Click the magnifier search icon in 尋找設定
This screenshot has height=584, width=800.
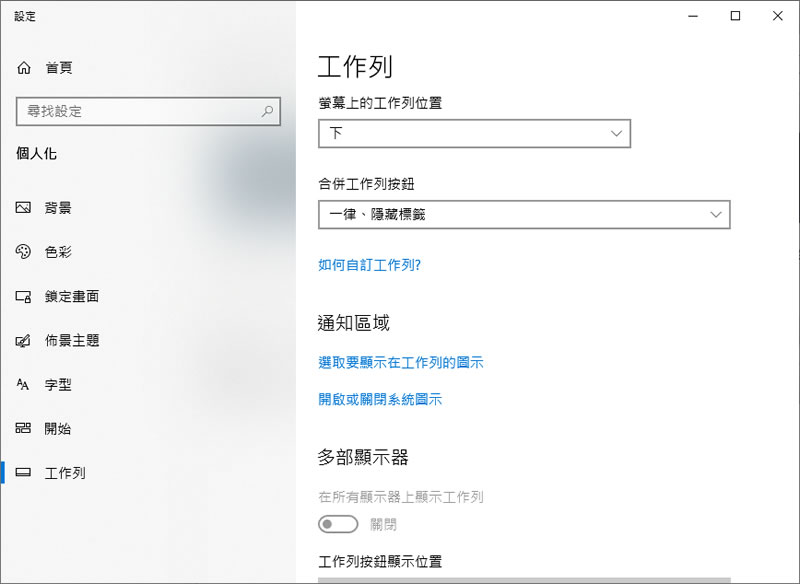point(267,111)
